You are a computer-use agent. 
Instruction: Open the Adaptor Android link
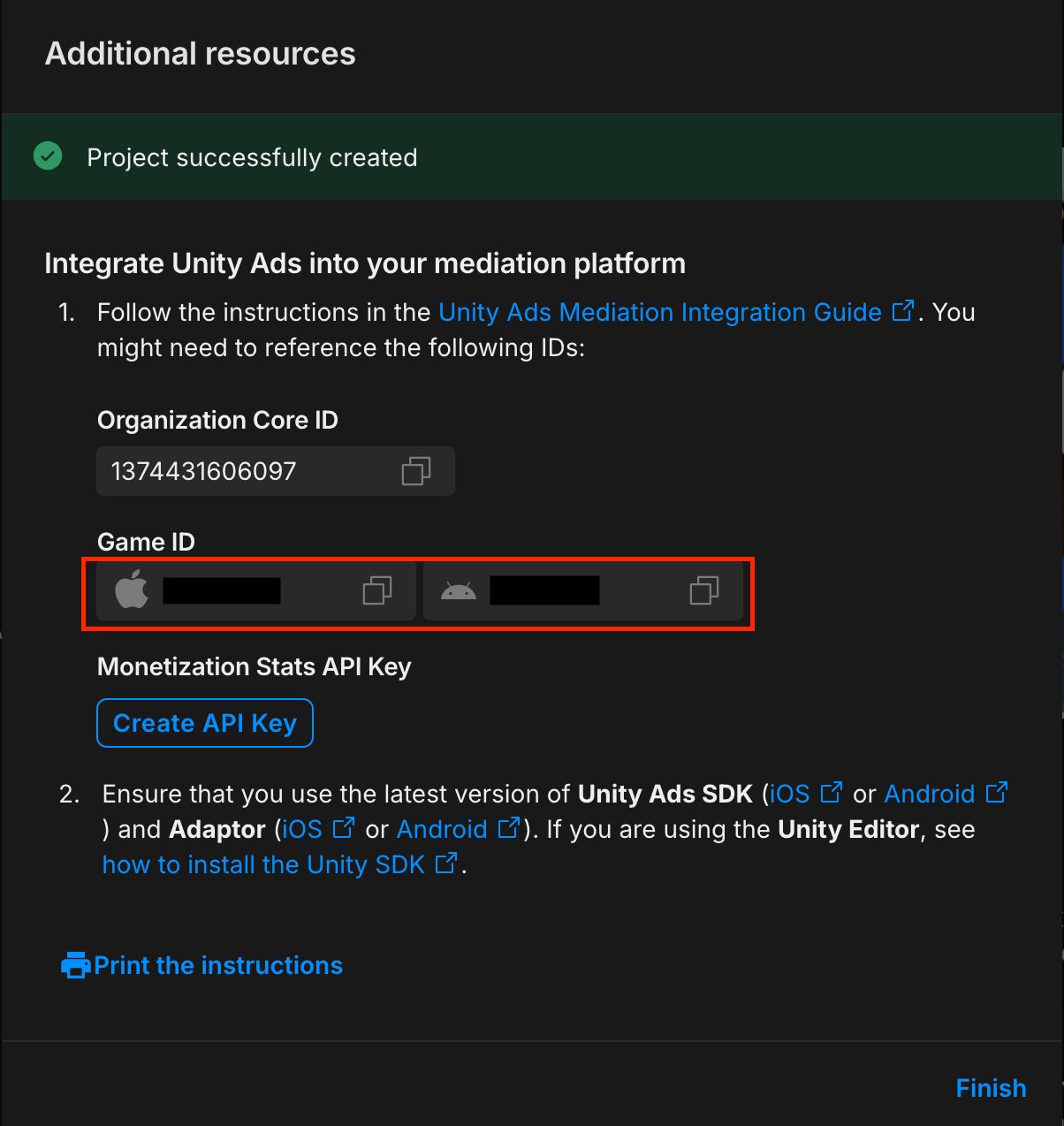(442, 829)
